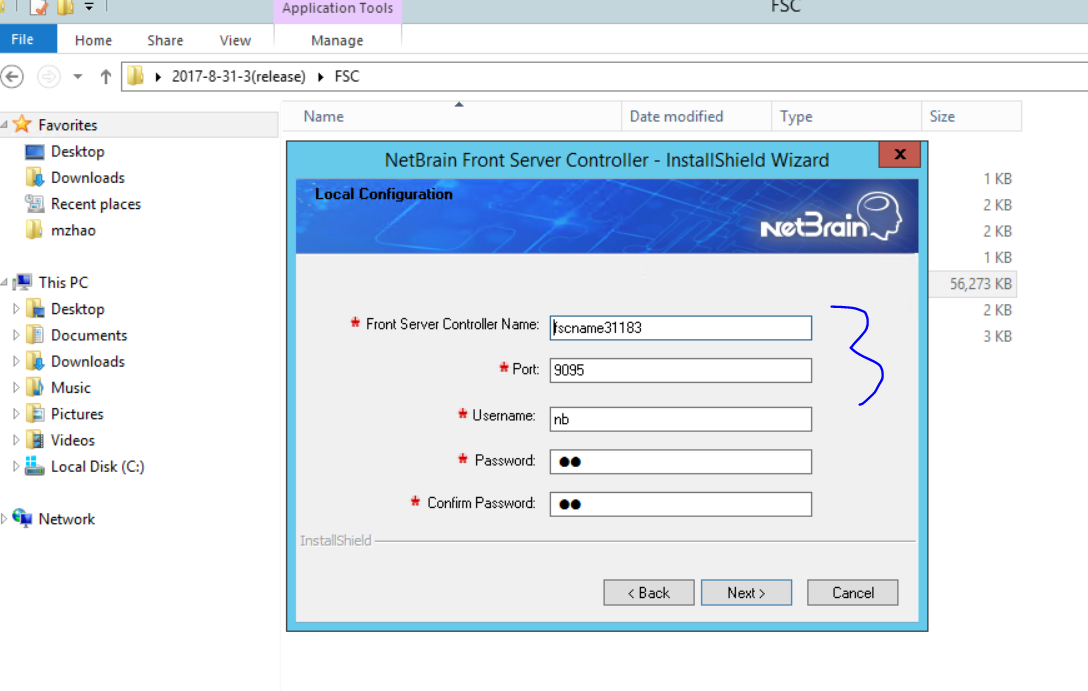The image size is (1088, 691).
Task: Expand the Music folder node
Action: point(16,388)
